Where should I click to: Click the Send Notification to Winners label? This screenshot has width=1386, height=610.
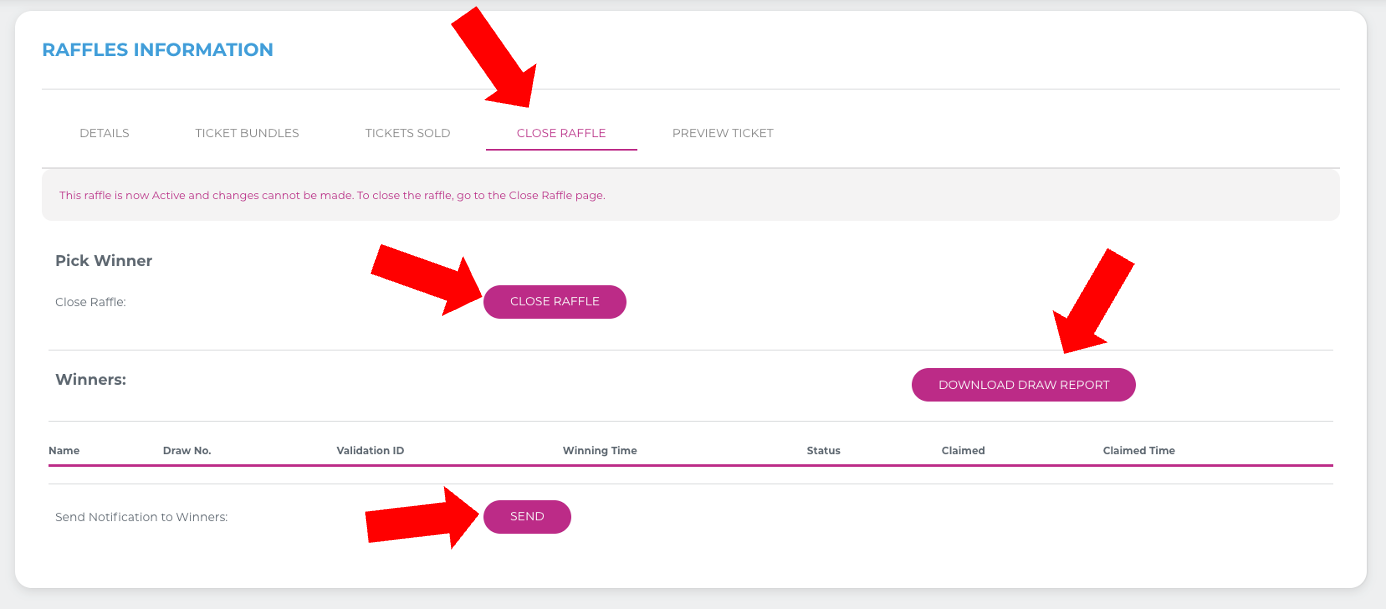pos(141,518)
